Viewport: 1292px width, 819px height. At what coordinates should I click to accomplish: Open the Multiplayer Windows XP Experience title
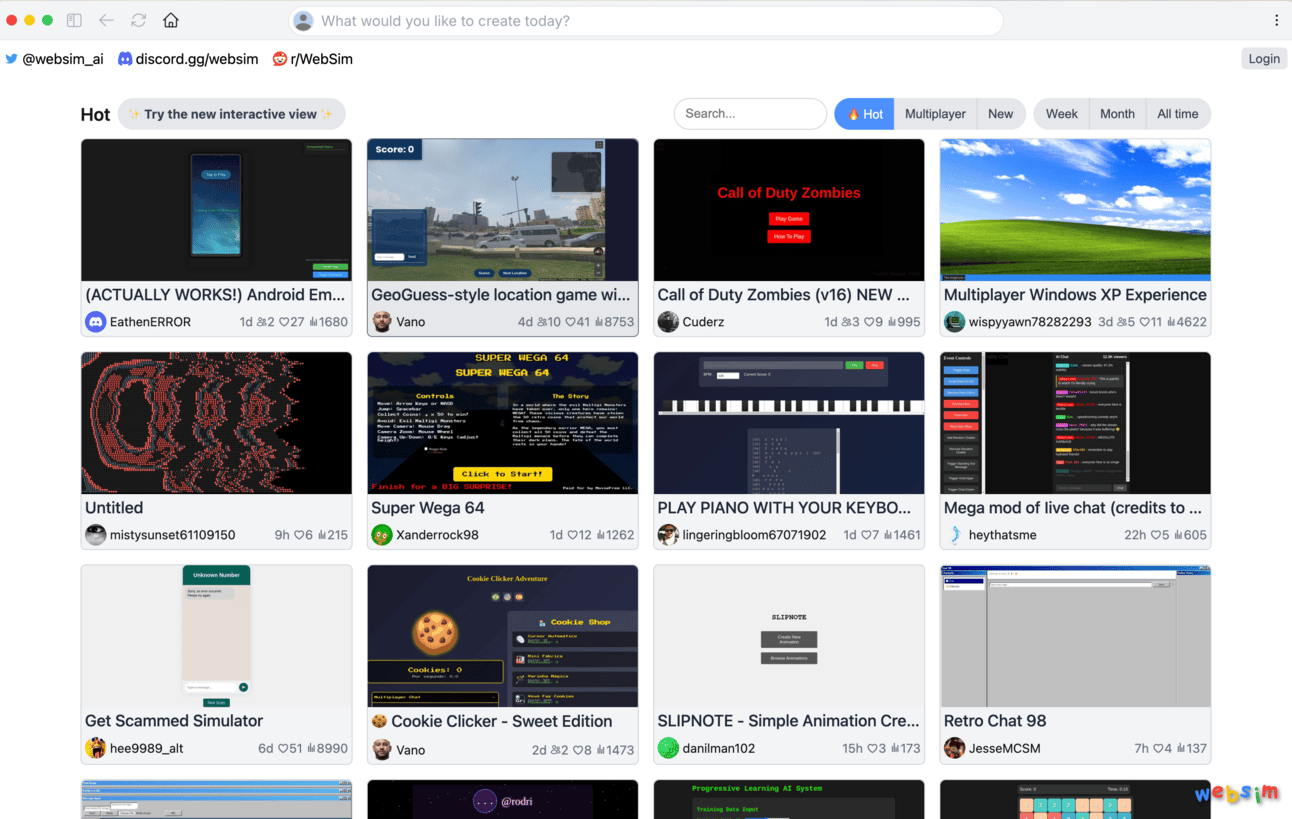tap(1075, 295)
